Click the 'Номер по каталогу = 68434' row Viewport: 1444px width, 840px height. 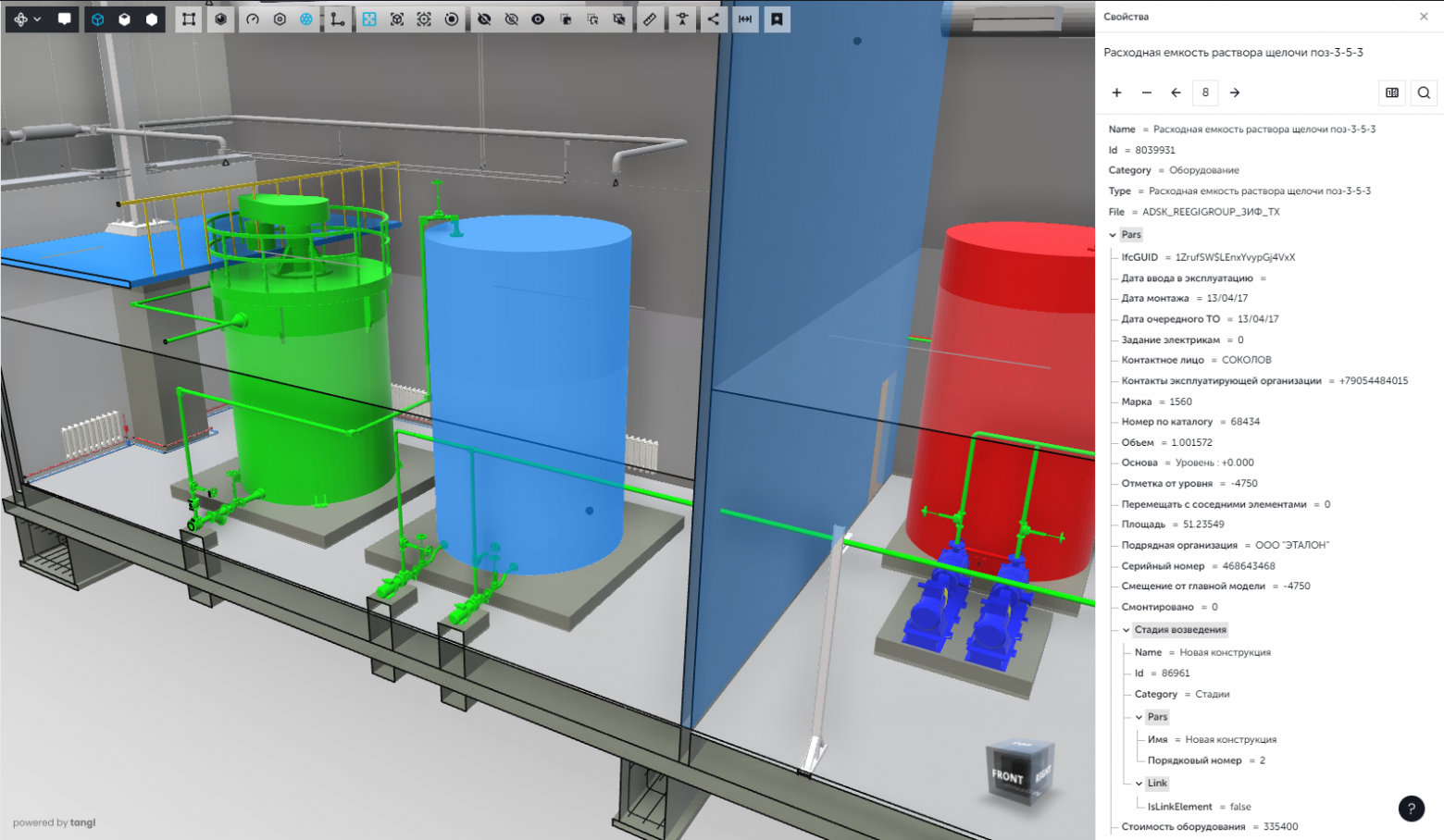(x=1190, y=422)
